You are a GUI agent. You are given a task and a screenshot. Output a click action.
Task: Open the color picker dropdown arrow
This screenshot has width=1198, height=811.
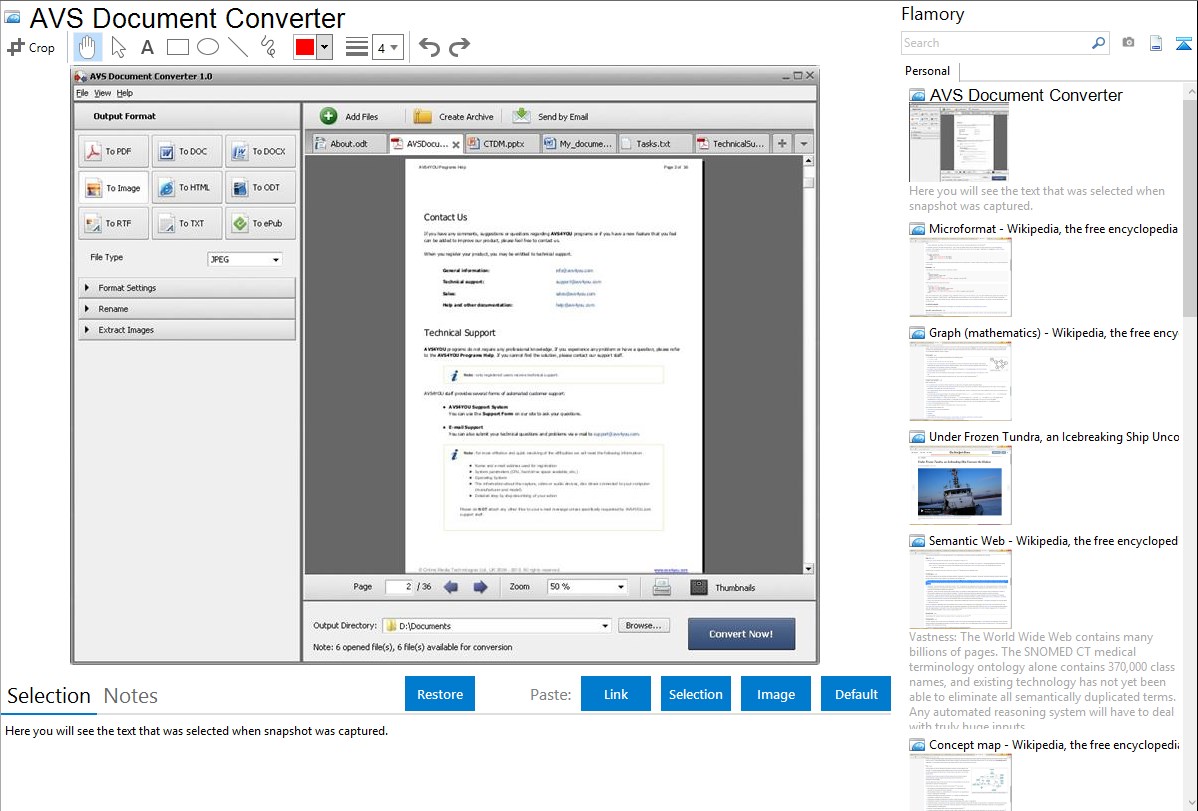coord(325,47)
